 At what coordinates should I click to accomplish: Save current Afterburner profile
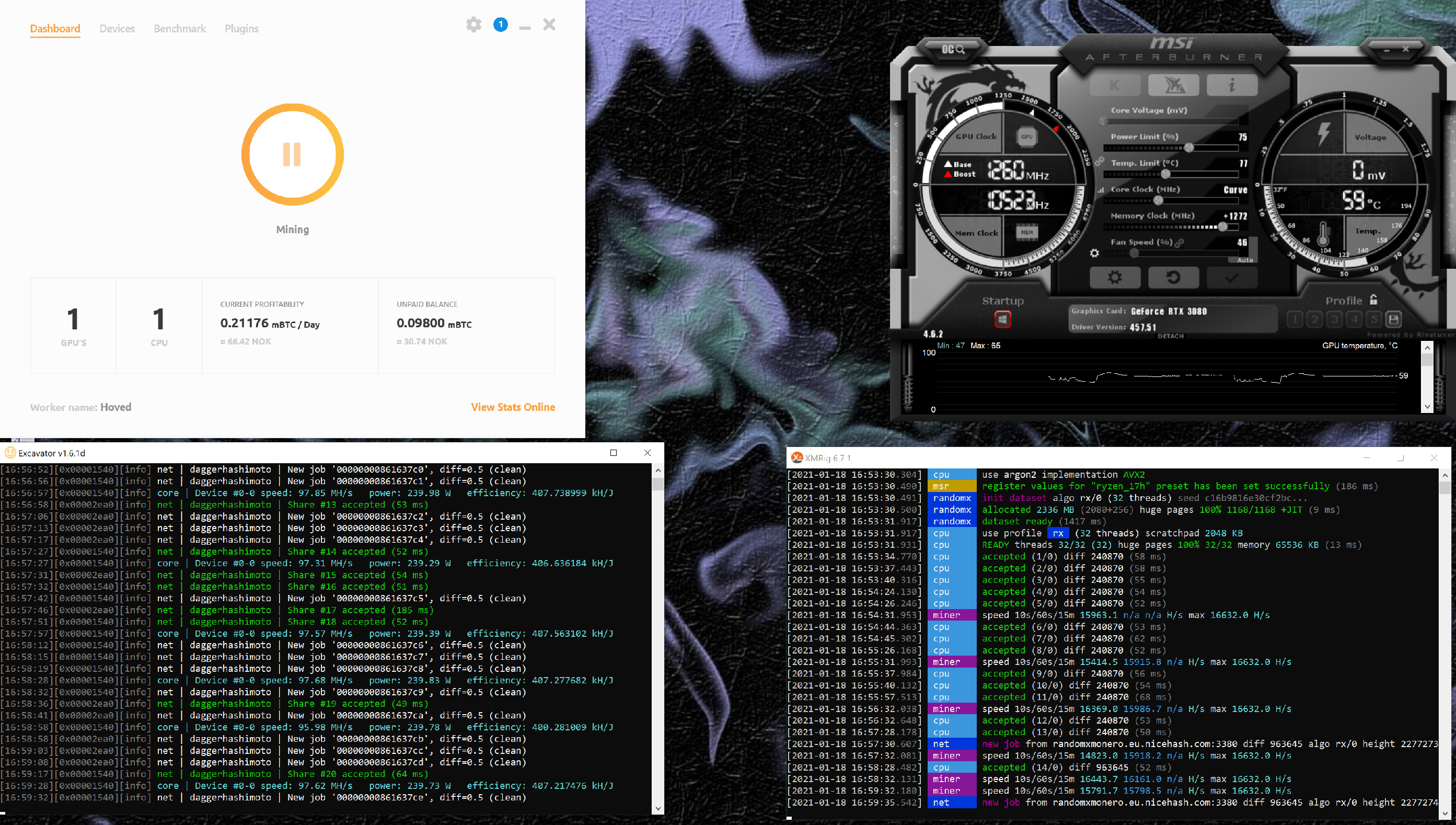pyautogui.click(x=1394, y=319)
